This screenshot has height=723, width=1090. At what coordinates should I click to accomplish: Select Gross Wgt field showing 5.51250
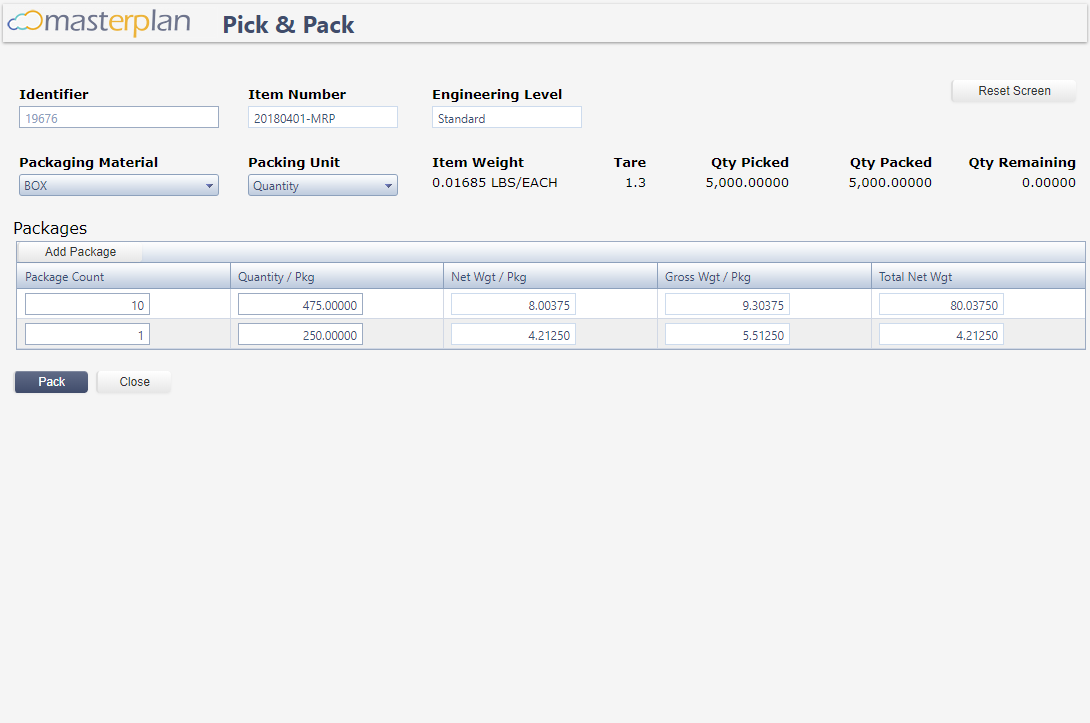click(727, 334)
